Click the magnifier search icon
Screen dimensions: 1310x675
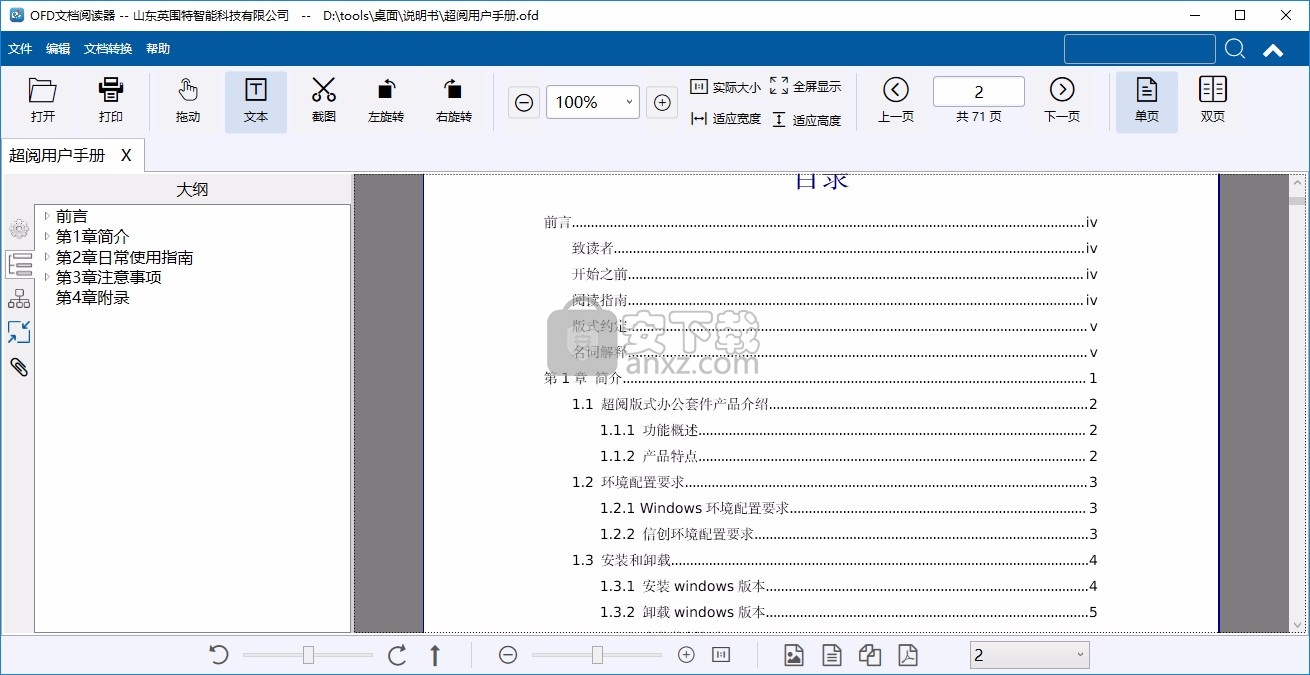pyautogui.click(x=1235, y=49)
